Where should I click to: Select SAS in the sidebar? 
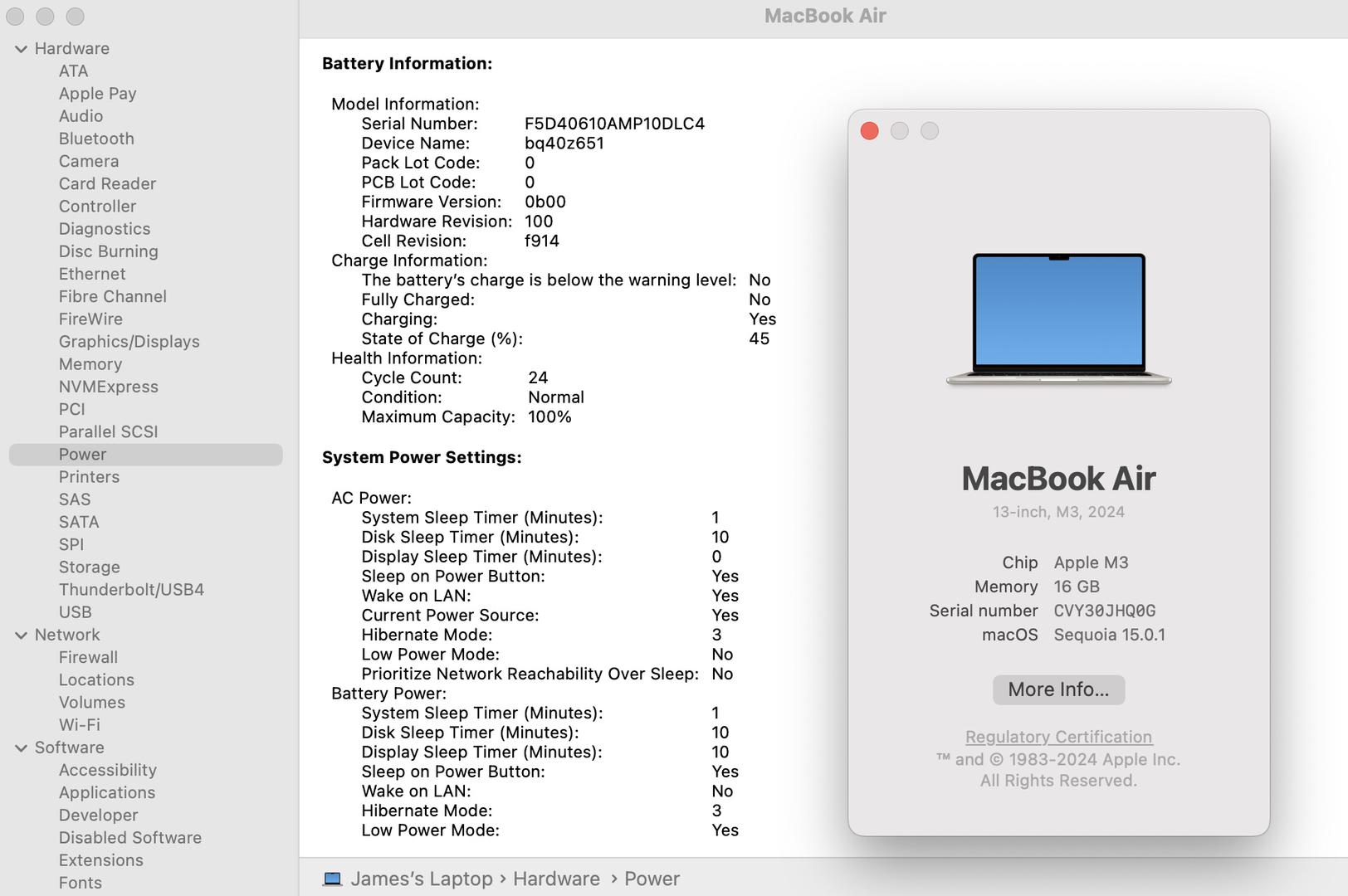click(75, 499)
